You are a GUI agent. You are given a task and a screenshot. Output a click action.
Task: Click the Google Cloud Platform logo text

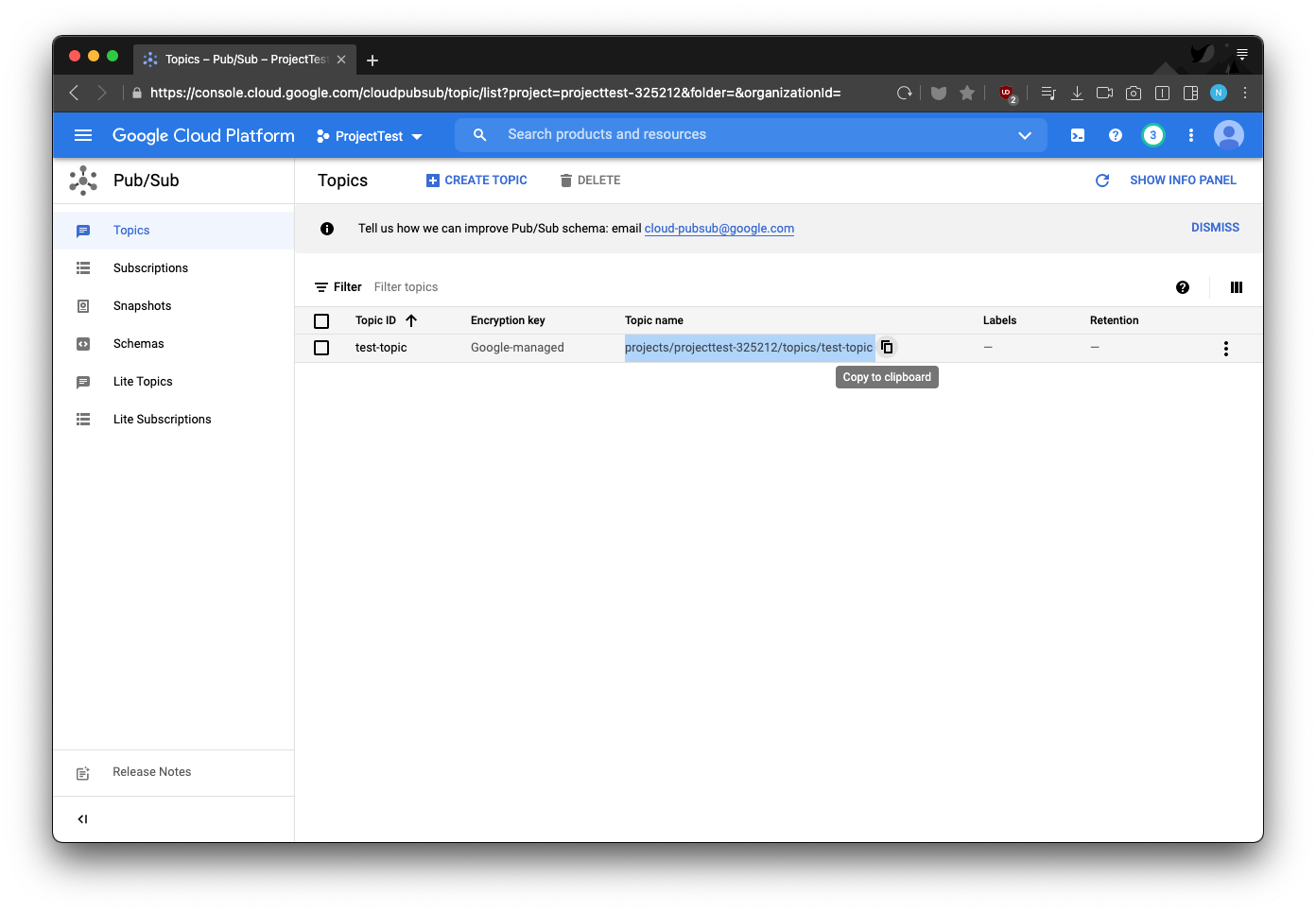(203, 135)
